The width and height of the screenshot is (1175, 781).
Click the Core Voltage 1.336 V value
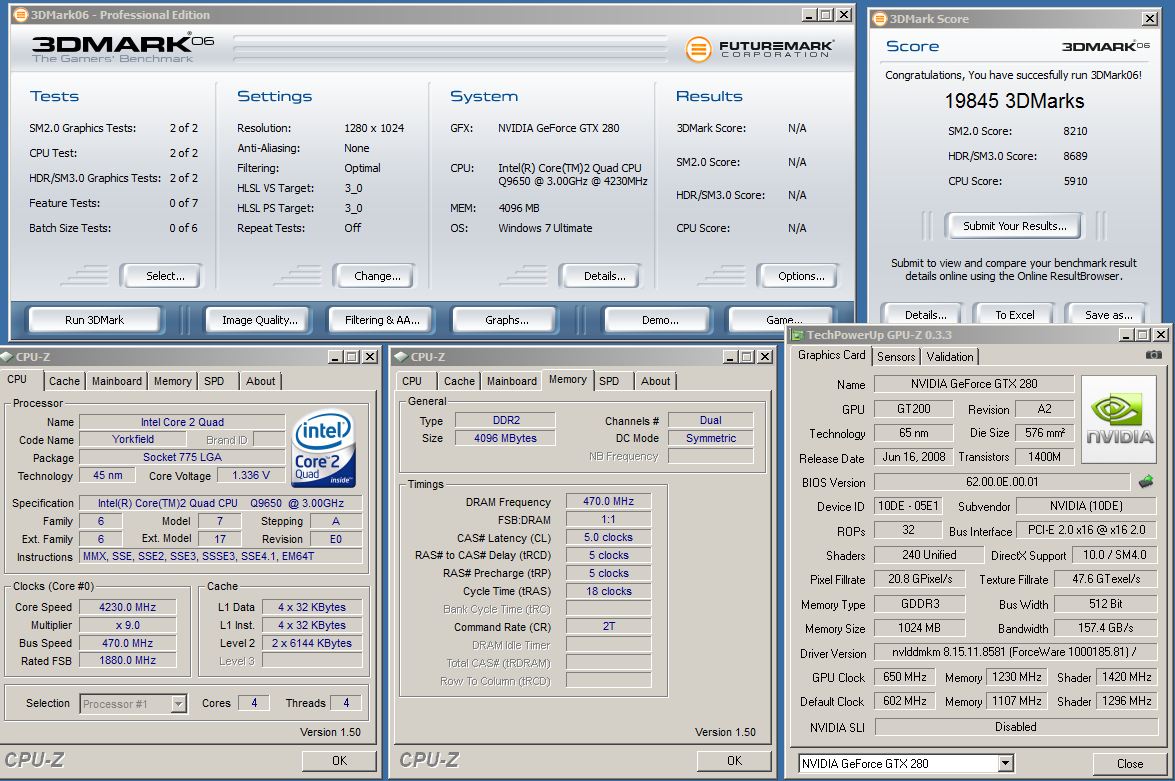click(250, 475)
